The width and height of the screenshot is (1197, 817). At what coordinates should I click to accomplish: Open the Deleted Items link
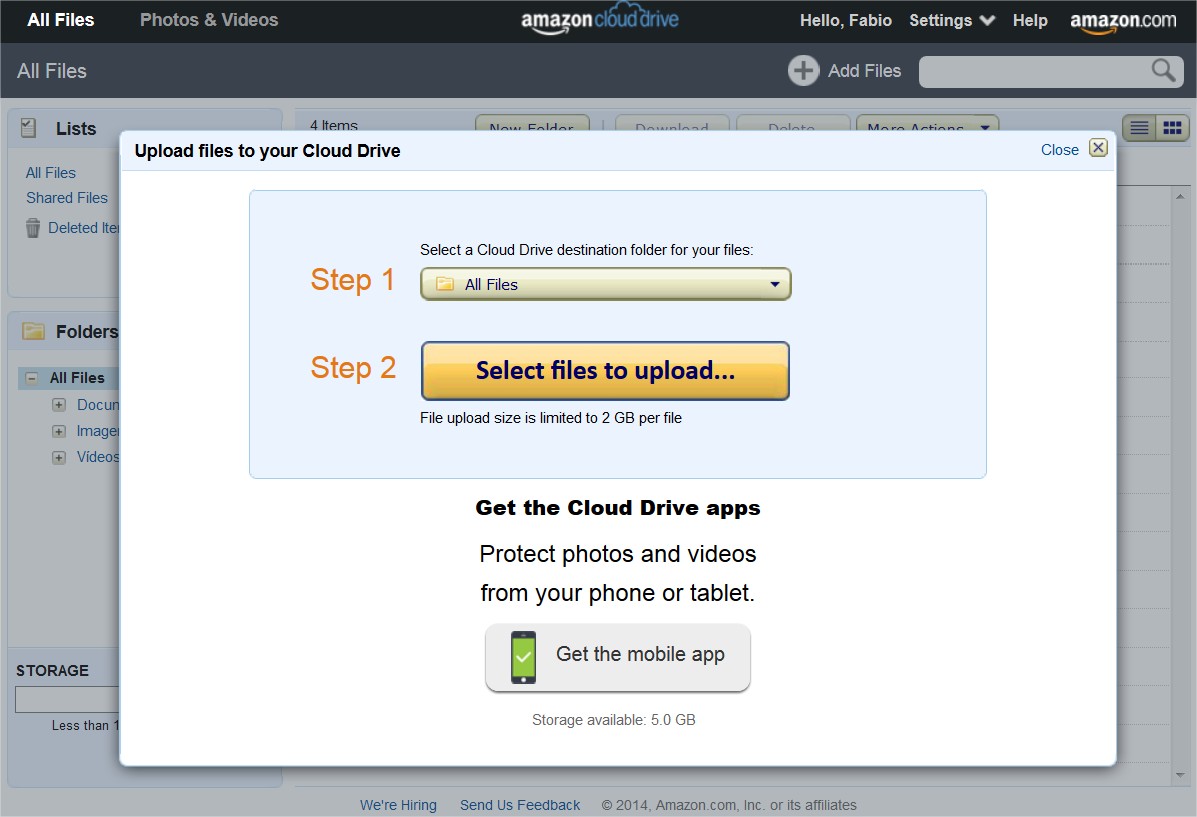click(x=83, y=228)
